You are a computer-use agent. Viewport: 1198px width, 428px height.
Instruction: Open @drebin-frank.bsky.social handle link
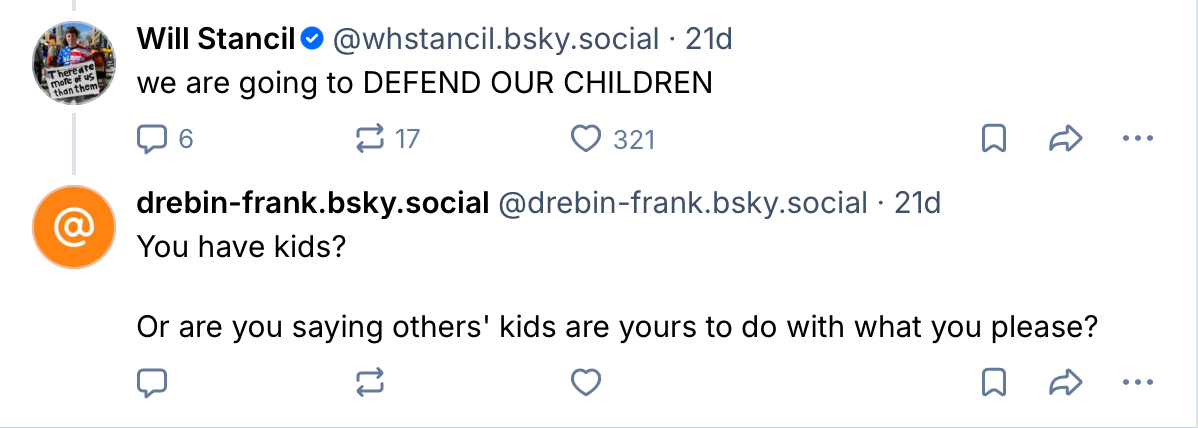tap(682, 204)
